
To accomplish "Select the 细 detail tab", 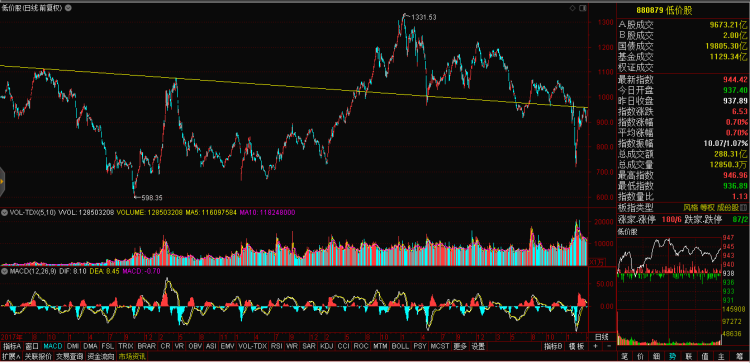I will 657,356.
